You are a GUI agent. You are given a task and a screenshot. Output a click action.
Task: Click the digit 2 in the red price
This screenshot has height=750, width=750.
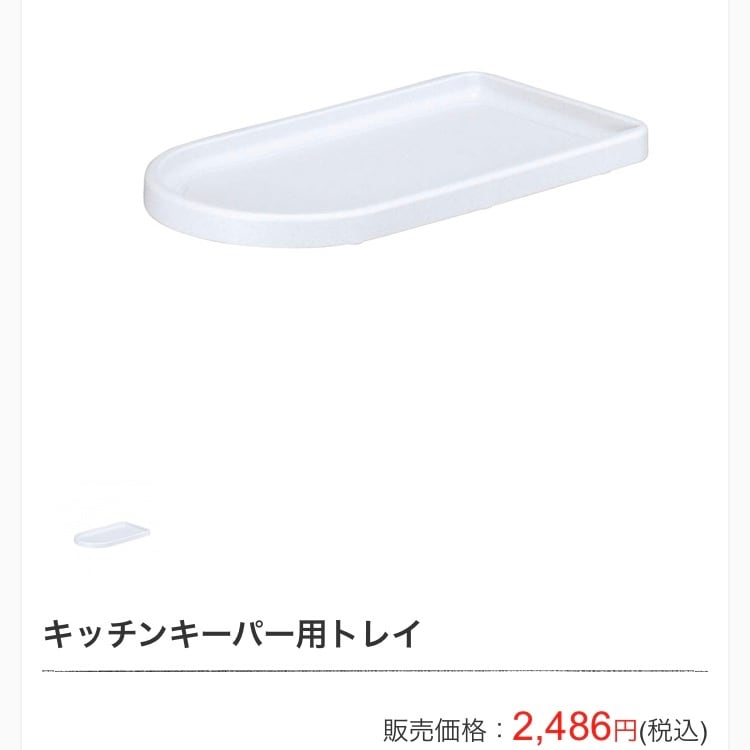click(524, 725)
